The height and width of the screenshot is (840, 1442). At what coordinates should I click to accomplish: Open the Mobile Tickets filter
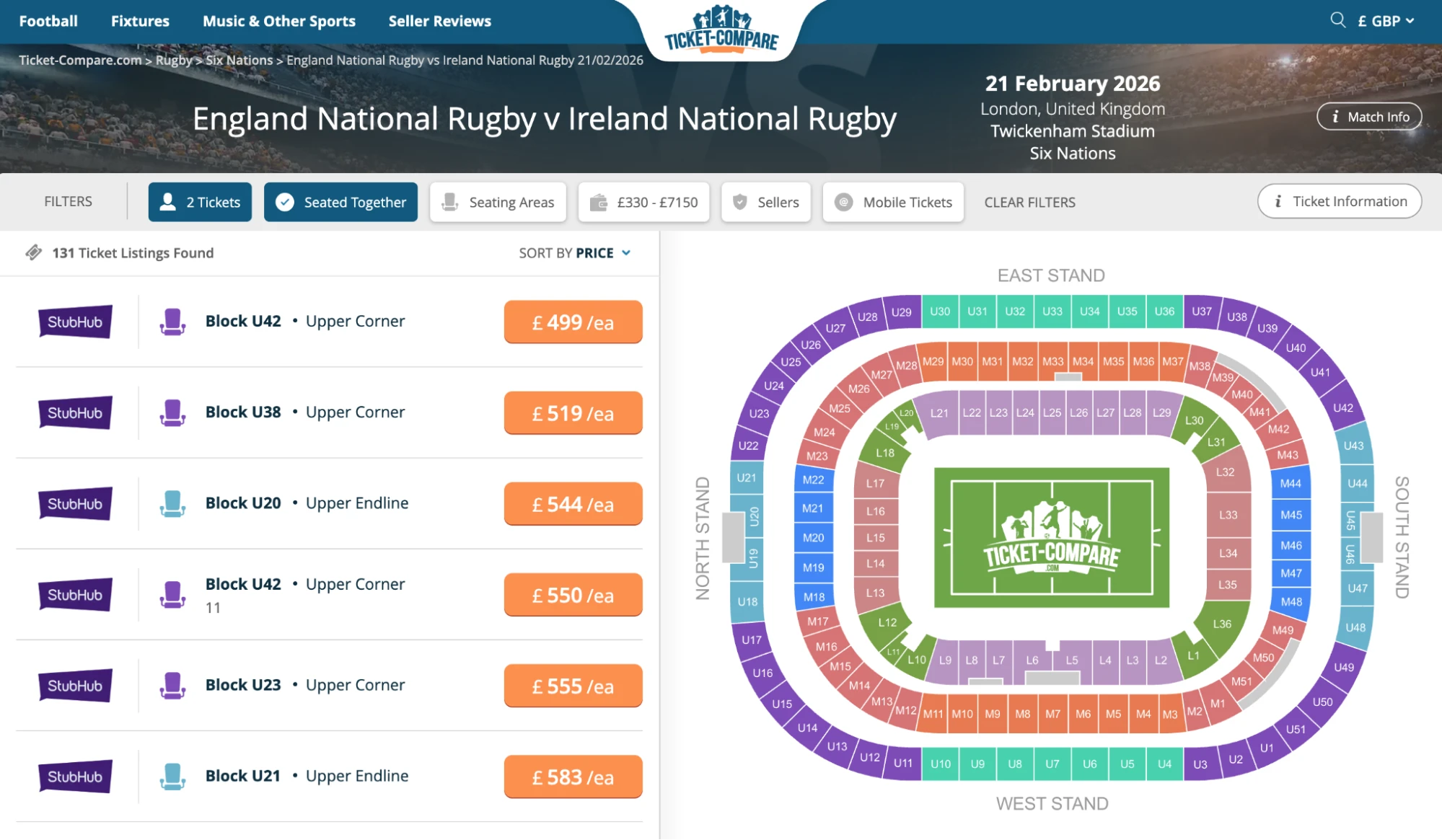pos(892,202)
